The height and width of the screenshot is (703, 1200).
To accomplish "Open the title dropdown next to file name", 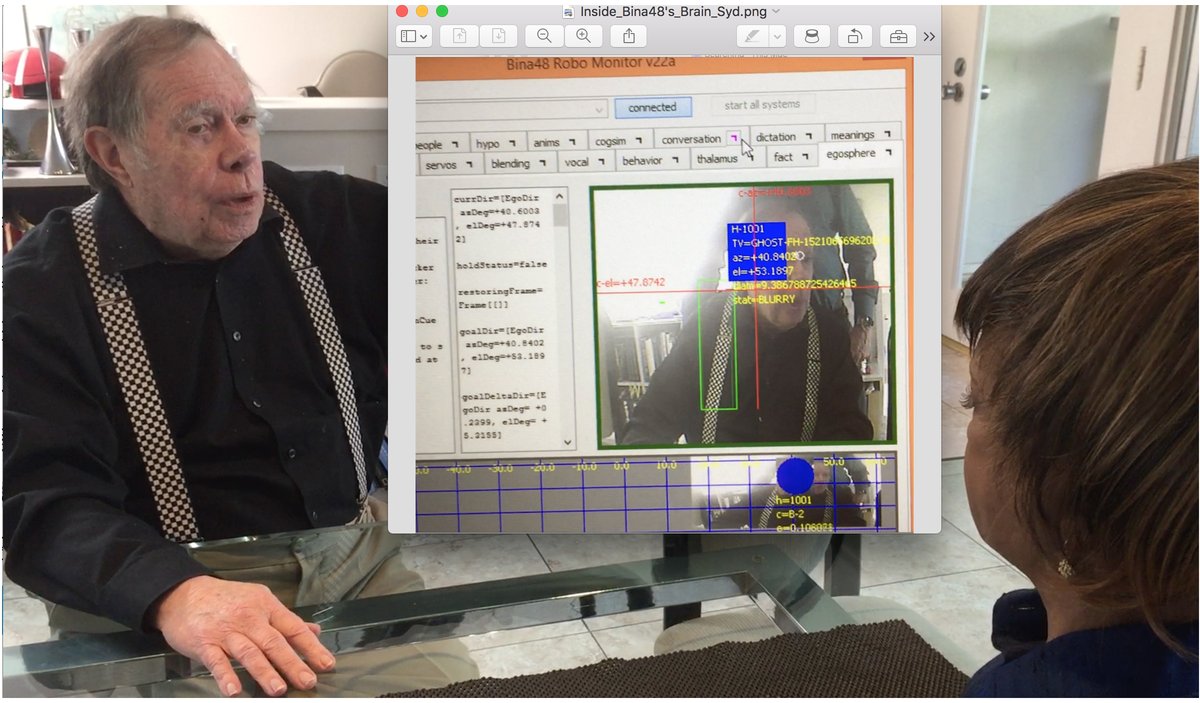I will point(776,11).
